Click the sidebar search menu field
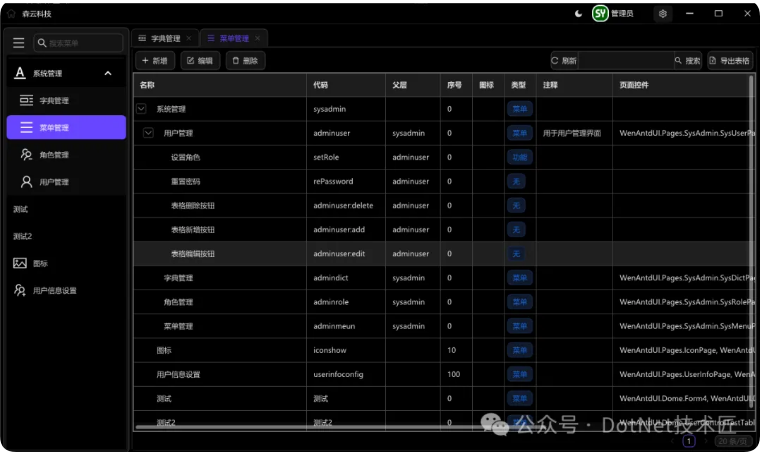This screenshot has width=760, height=452. point(78,43)
